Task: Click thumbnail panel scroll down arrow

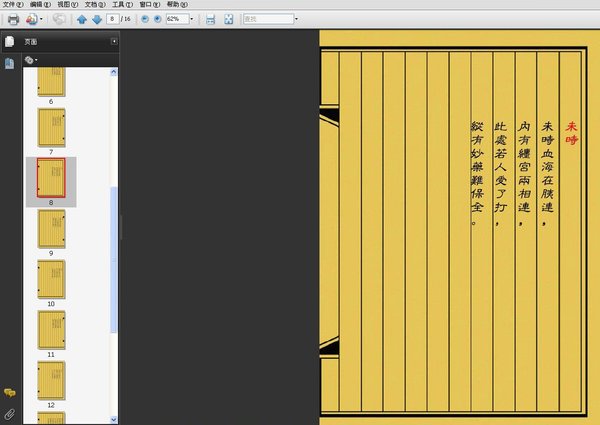Action: 114,420
